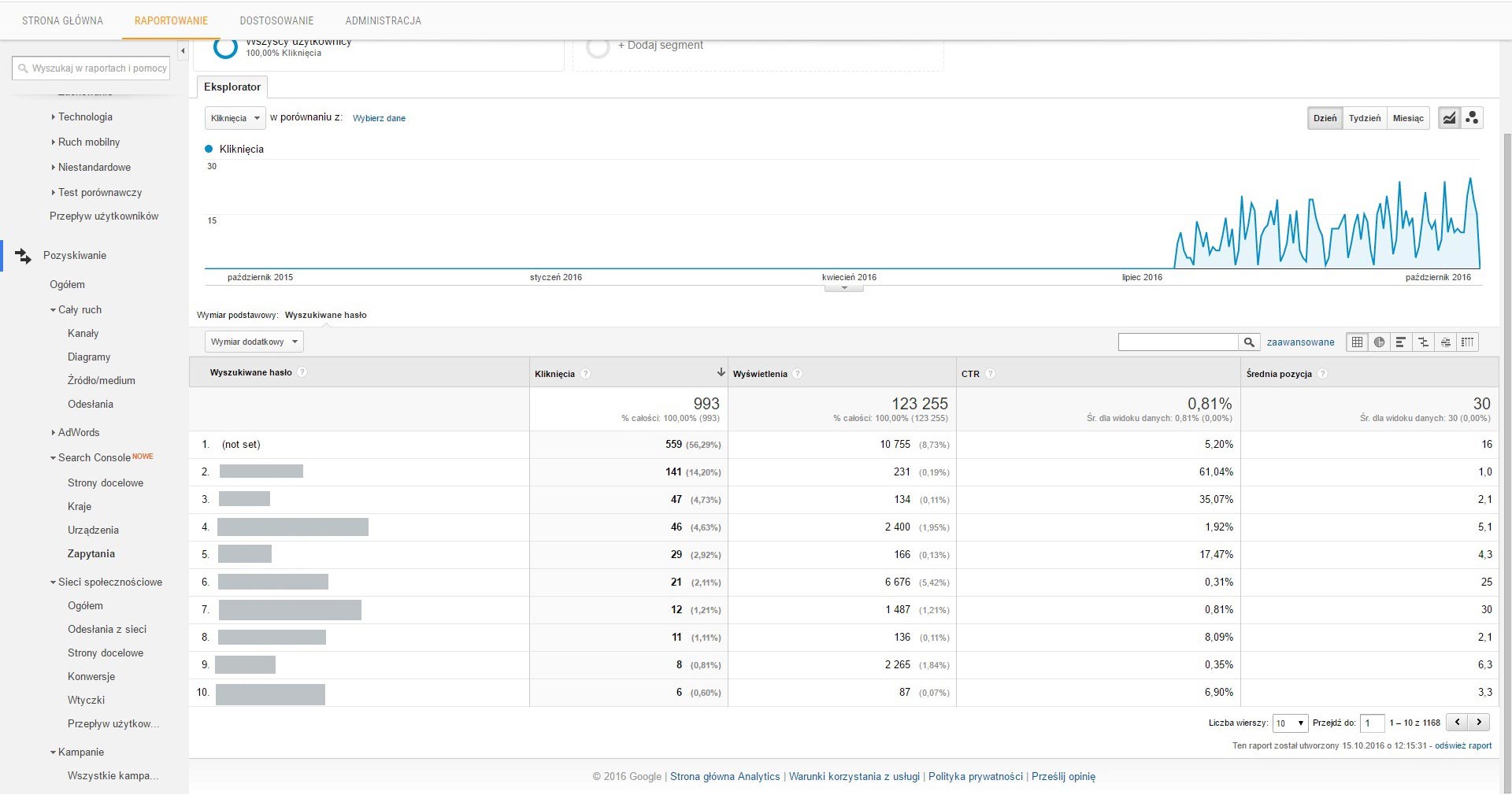Focus the report search field in sidebar
The image size is (1512, 795).
tap(91, 68)
